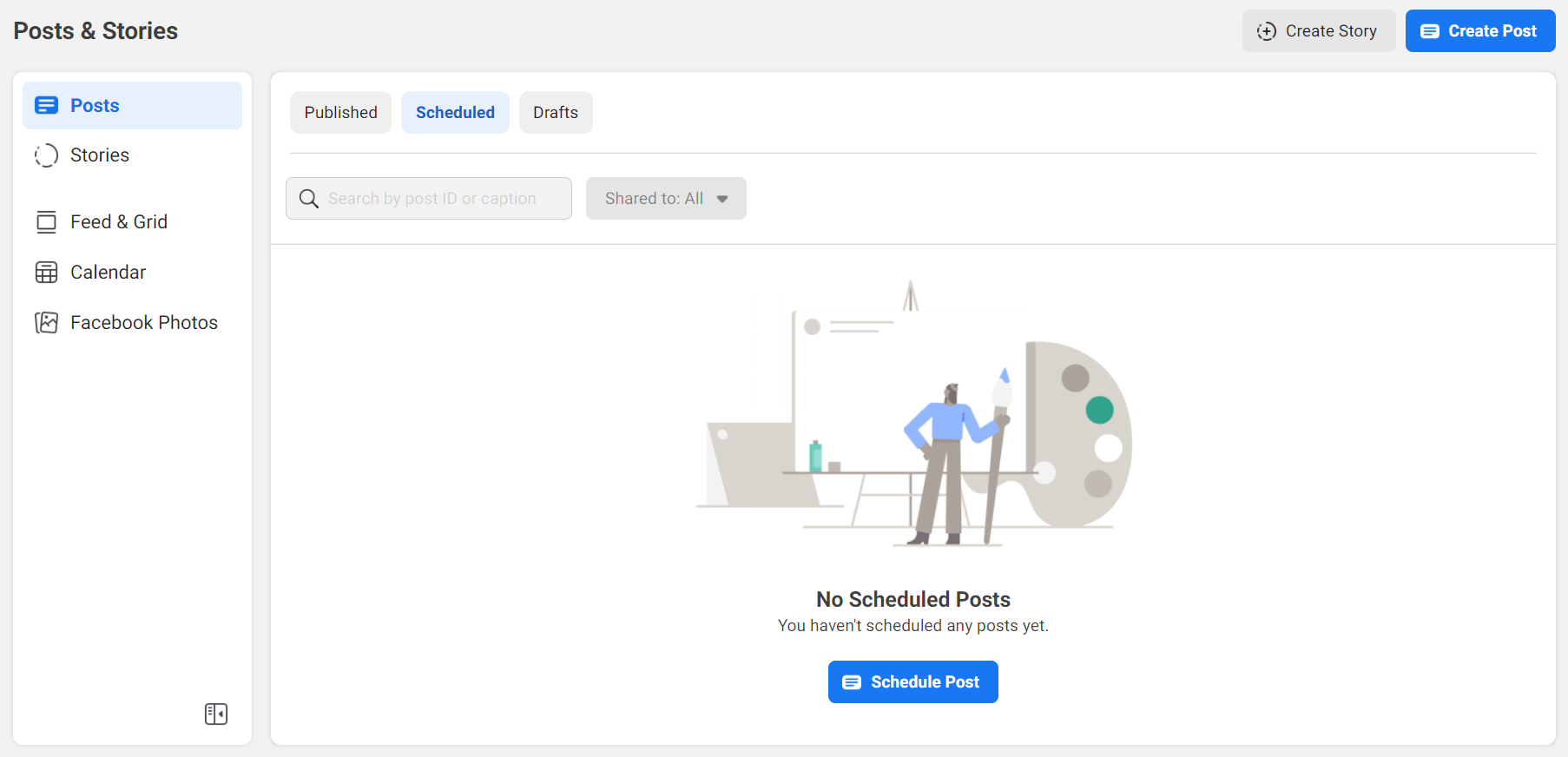The height and width of the screenshot is (757, 1568).
Task: Open the Drafts tab
Action: 556,112
